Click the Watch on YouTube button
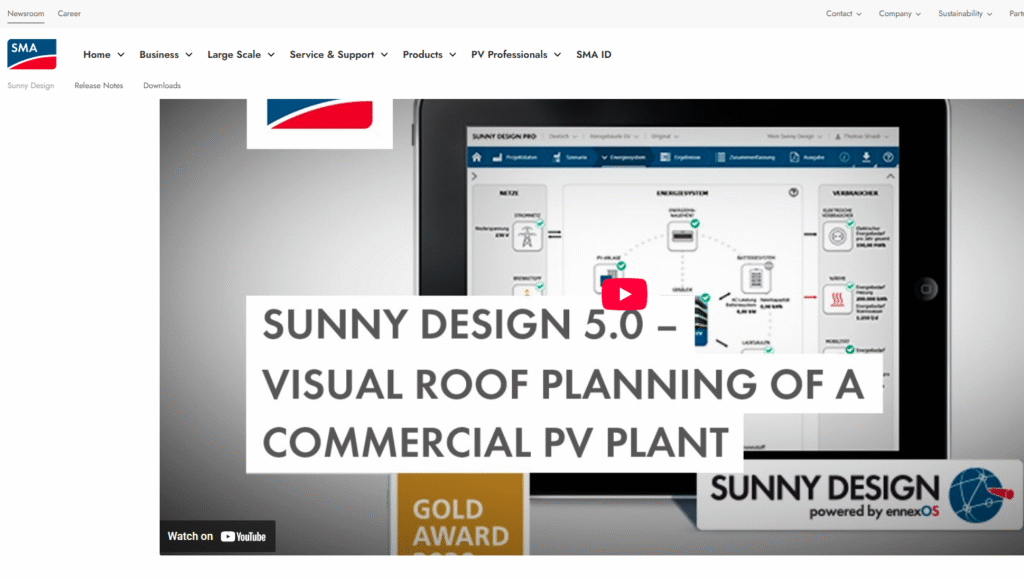This screenshot has height=579, width=1024. [x=217, y=536]
